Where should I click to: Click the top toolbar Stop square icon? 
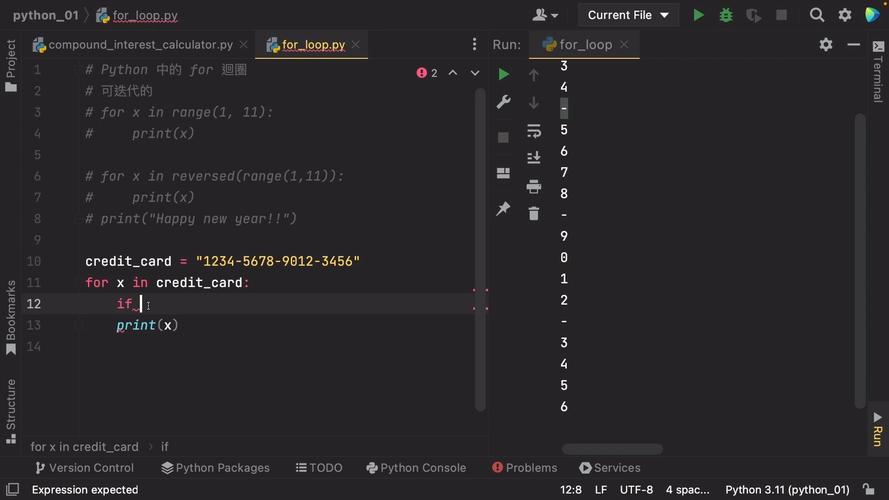781,15
